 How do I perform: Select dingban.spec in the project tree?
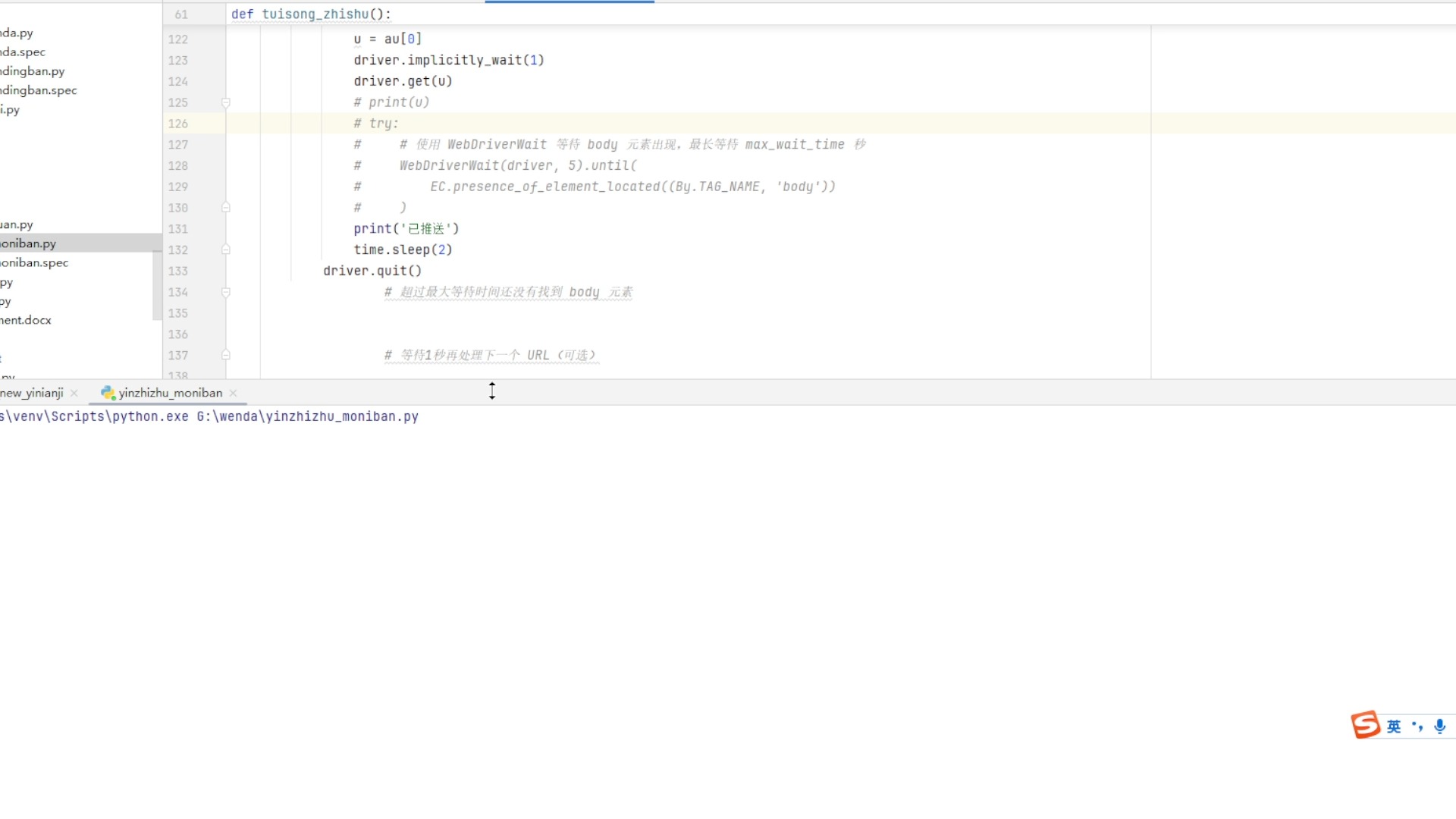click(39, 90)
